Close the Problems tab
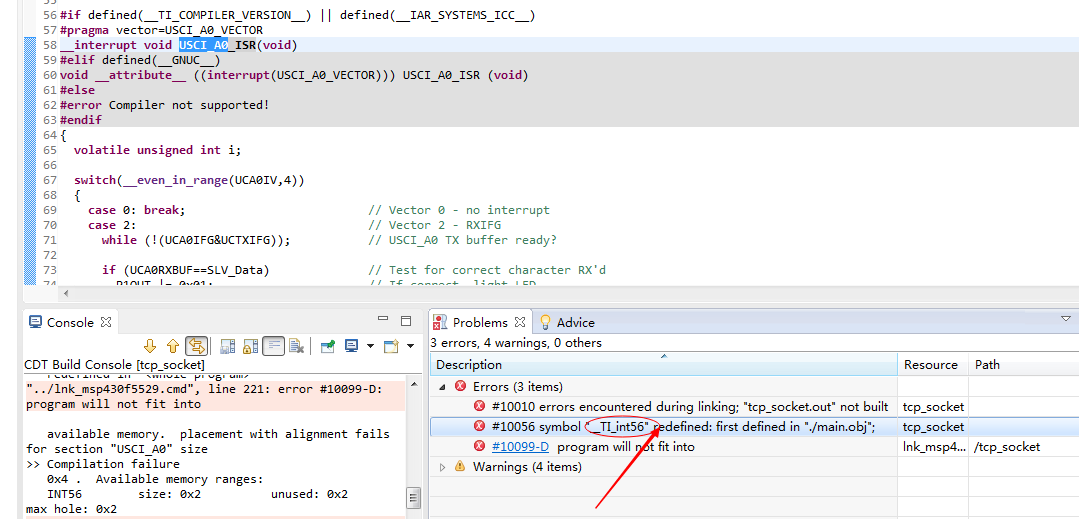Image resolution: width=1079 pixels, height=519 pixels. 520,322
